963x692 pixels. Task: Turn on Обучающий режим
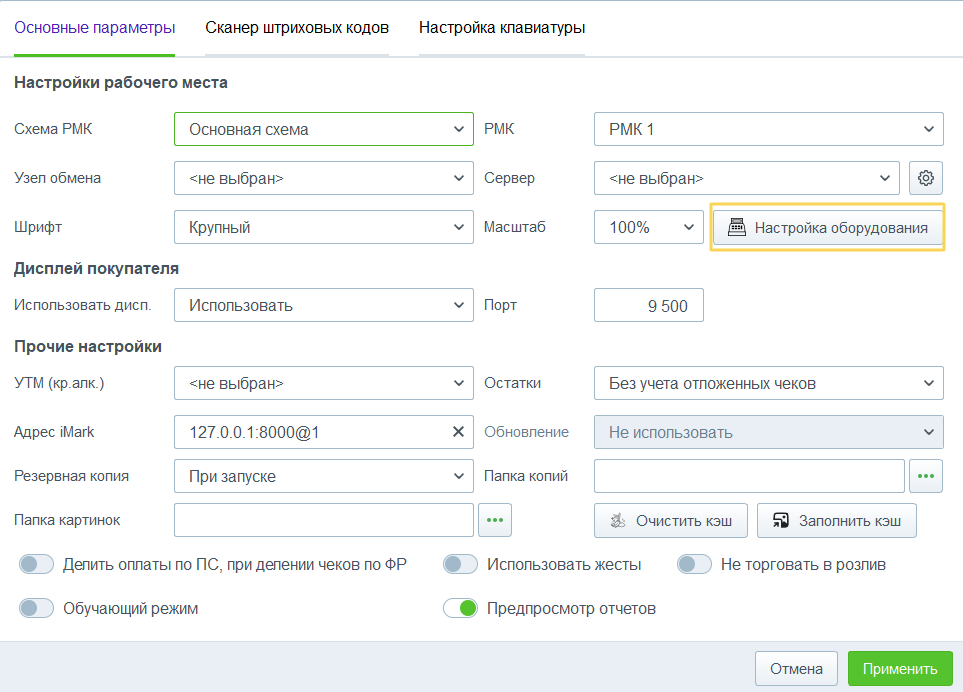pyautogui.click(x=36, y=608)
